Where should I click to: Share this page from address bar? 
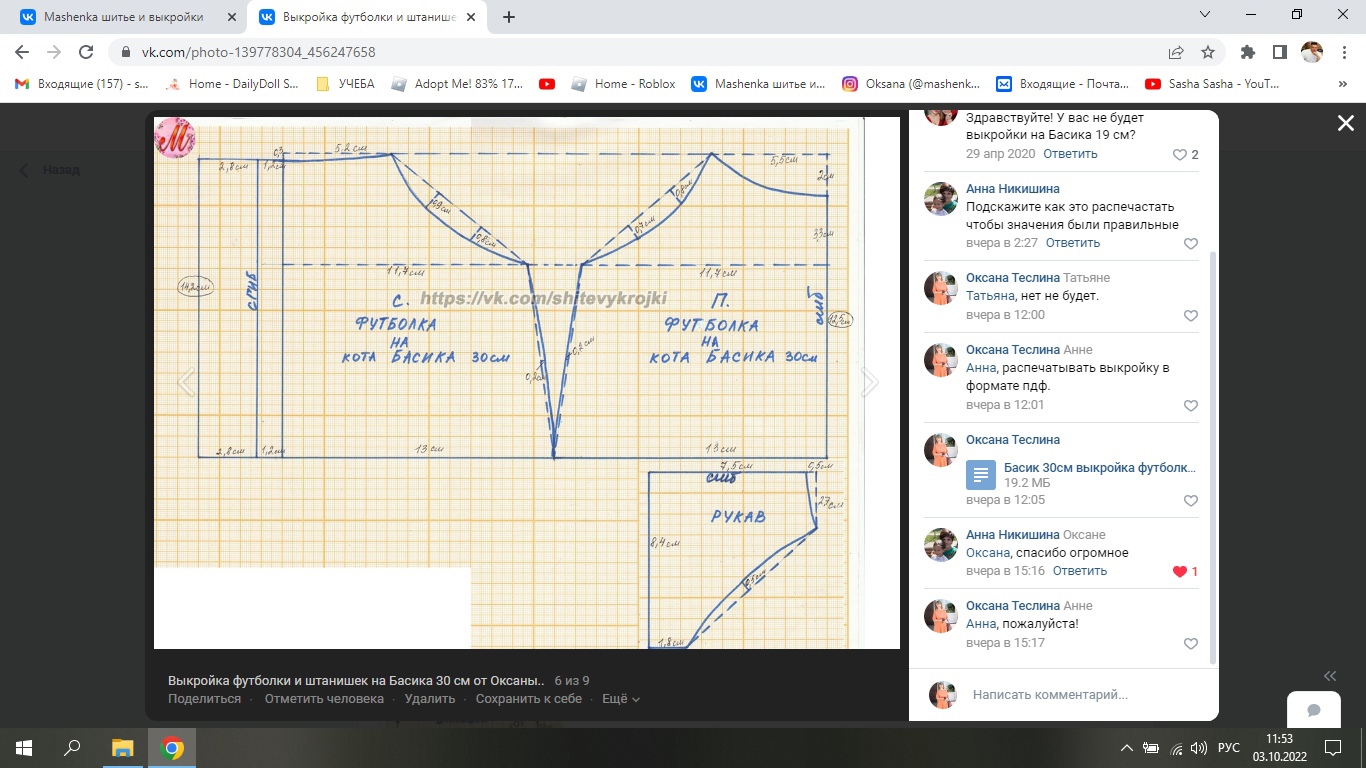[x=1176, y=52]
